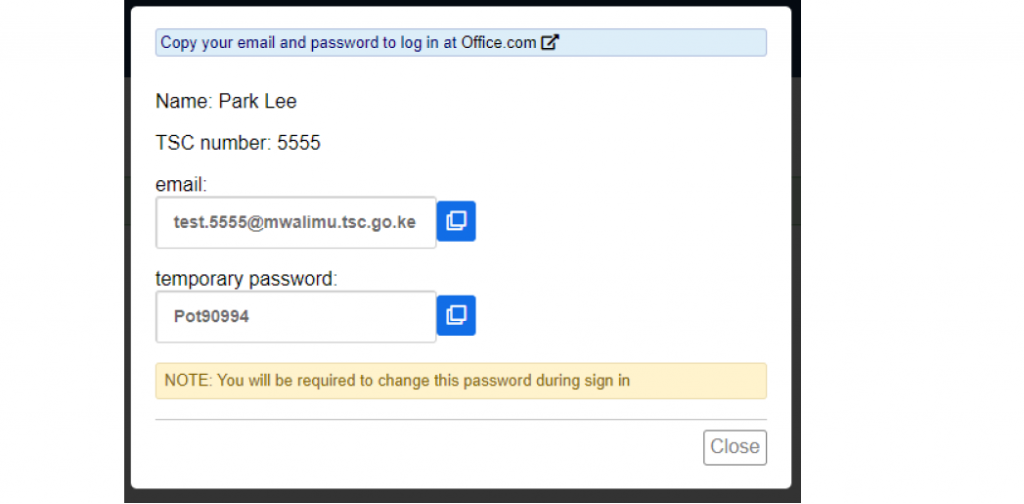Click inside the temporary password field
Image resolution: width=1024 pixels, height=504 pixels.
point(295,317)
